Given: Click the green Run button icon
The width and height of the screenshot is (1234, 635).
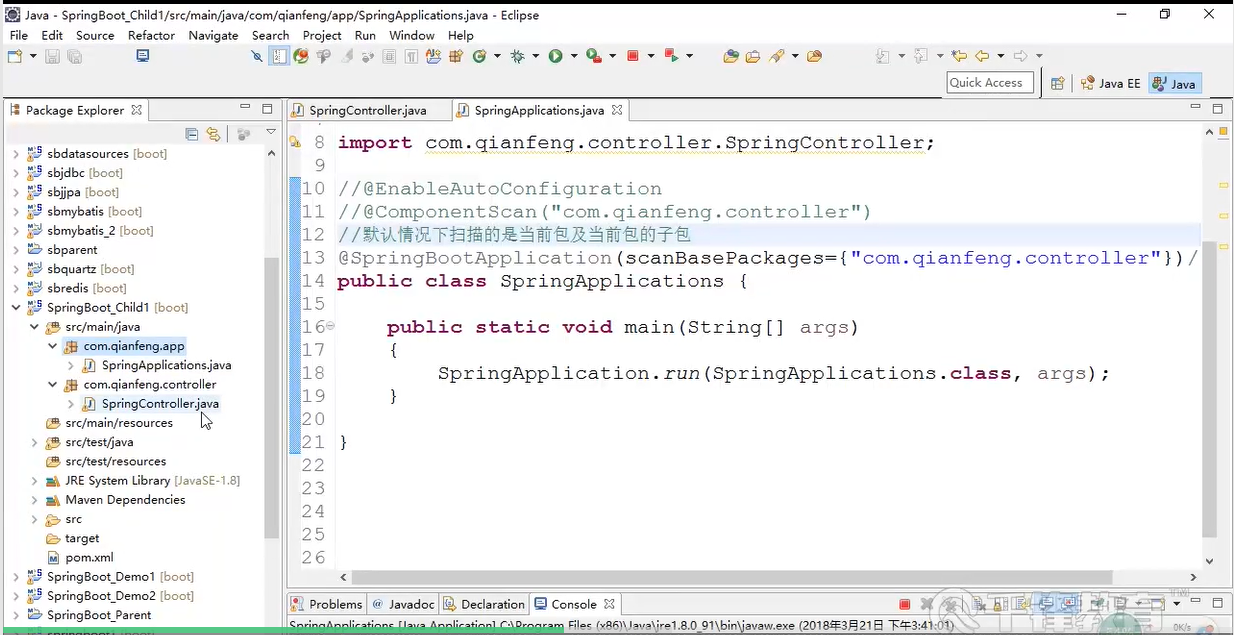Looking at the screenshot, I should click(x=555, y=57).
